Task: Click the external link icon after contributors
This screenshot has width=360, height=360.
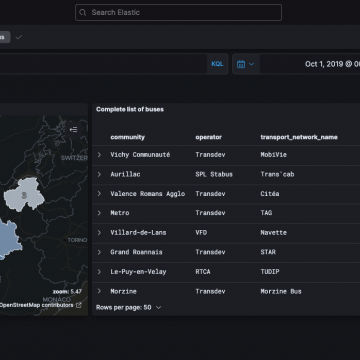Action: tap(79, 305)
